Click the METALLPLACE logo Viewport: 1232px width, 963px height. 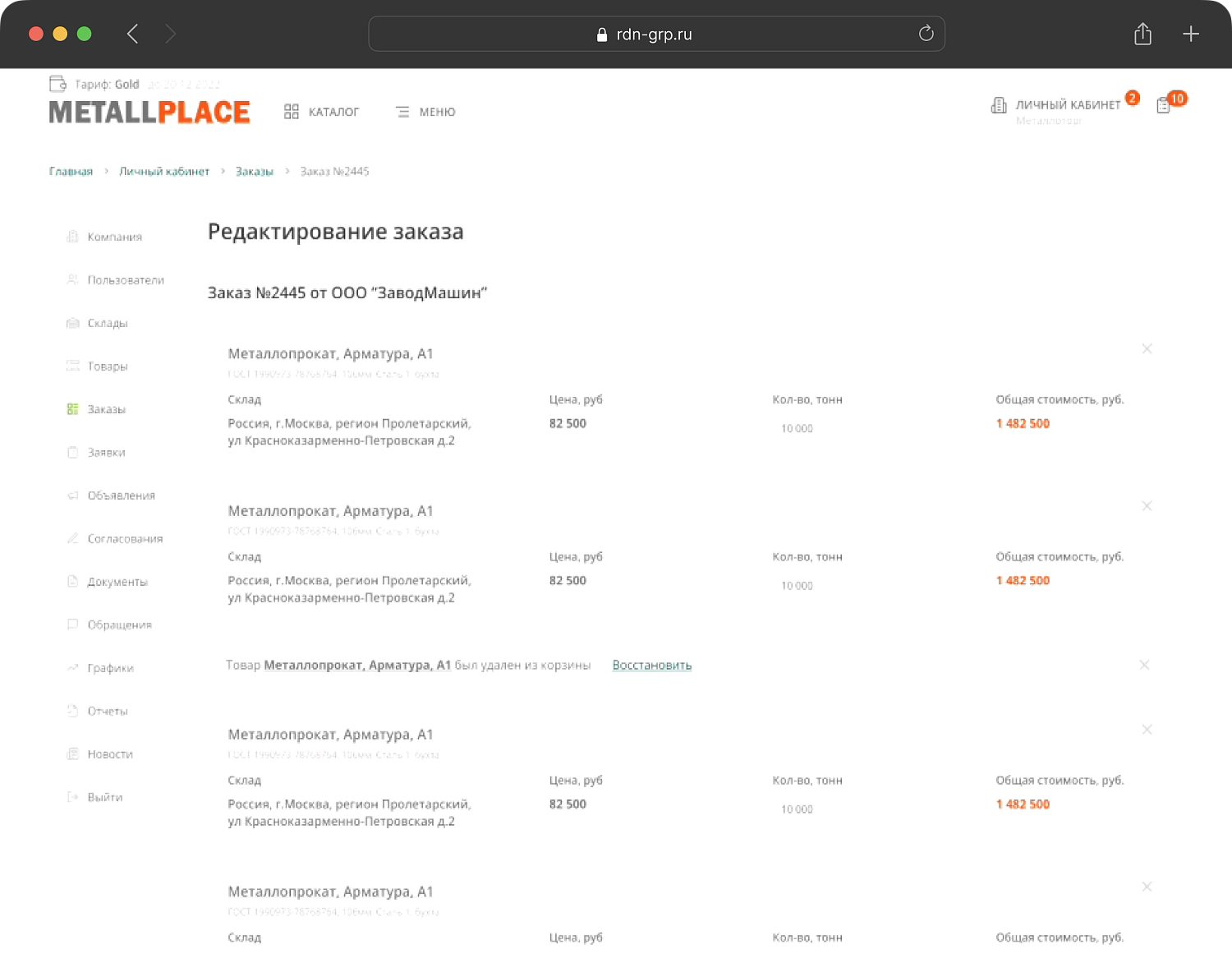tap(149, 113)
